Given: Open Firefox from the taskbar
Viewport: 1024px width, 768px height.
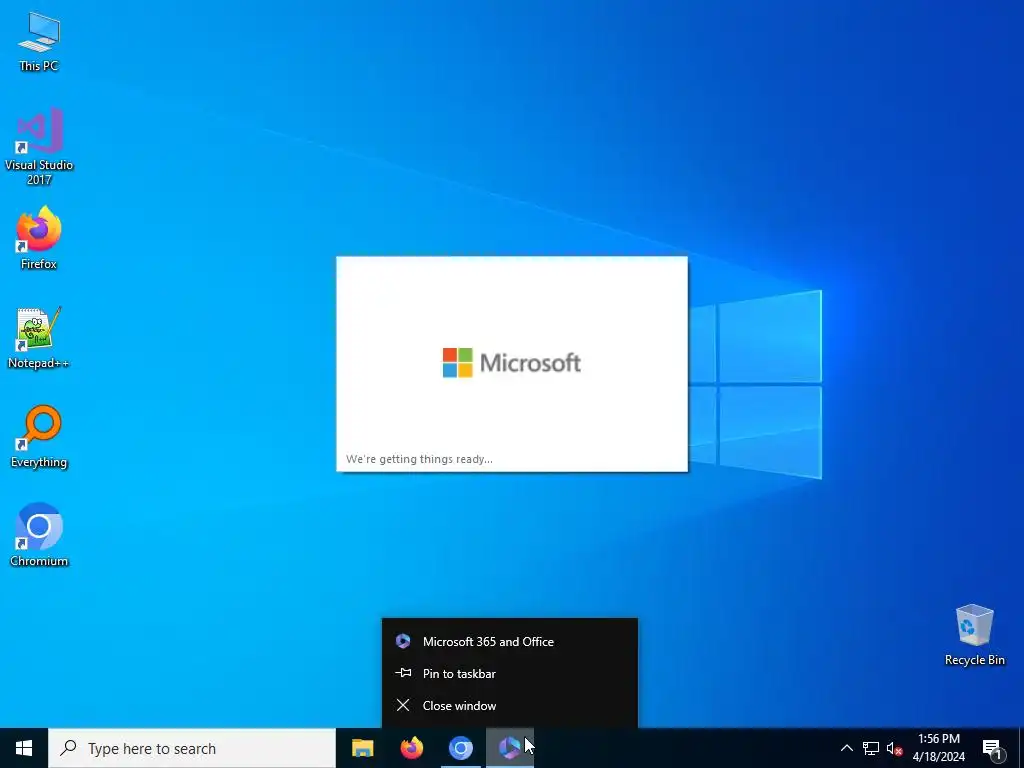Looking at the screenshot, I should click(x=411, y=748).
